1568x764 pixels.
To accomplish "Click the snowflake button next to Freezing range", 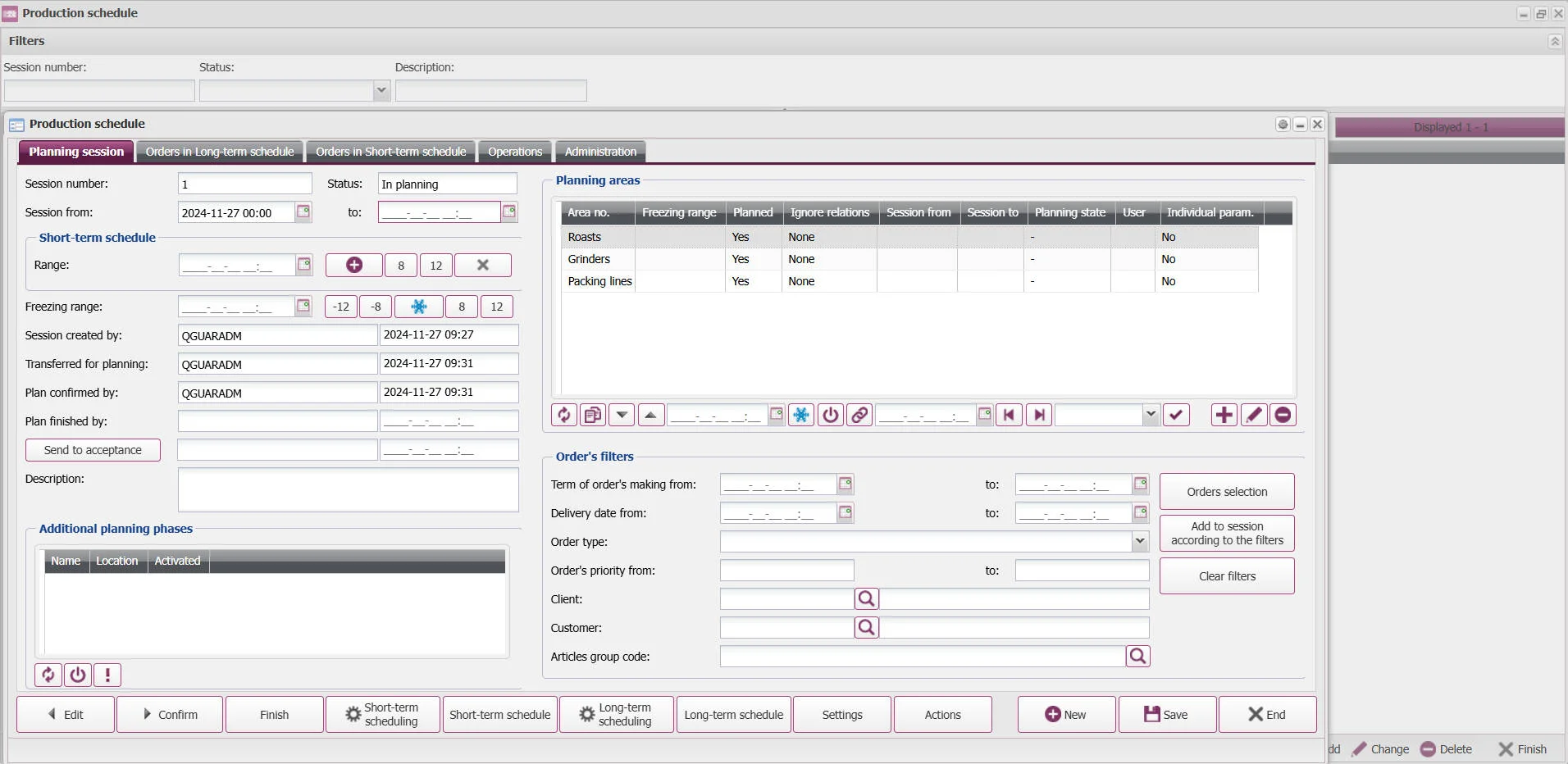I will pos(419,307).
